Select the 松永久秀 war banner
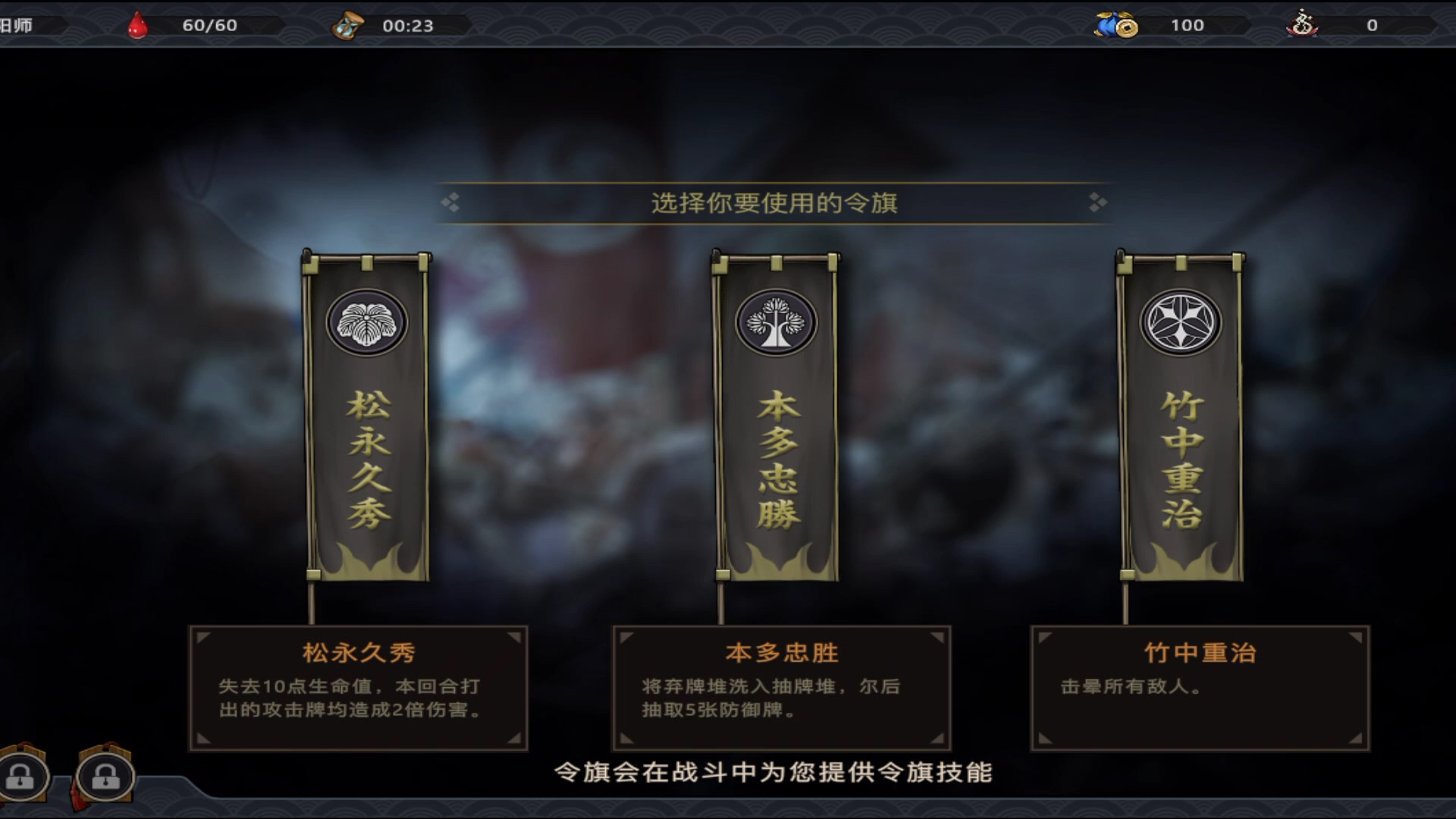1456x819 pixels. 367,419
